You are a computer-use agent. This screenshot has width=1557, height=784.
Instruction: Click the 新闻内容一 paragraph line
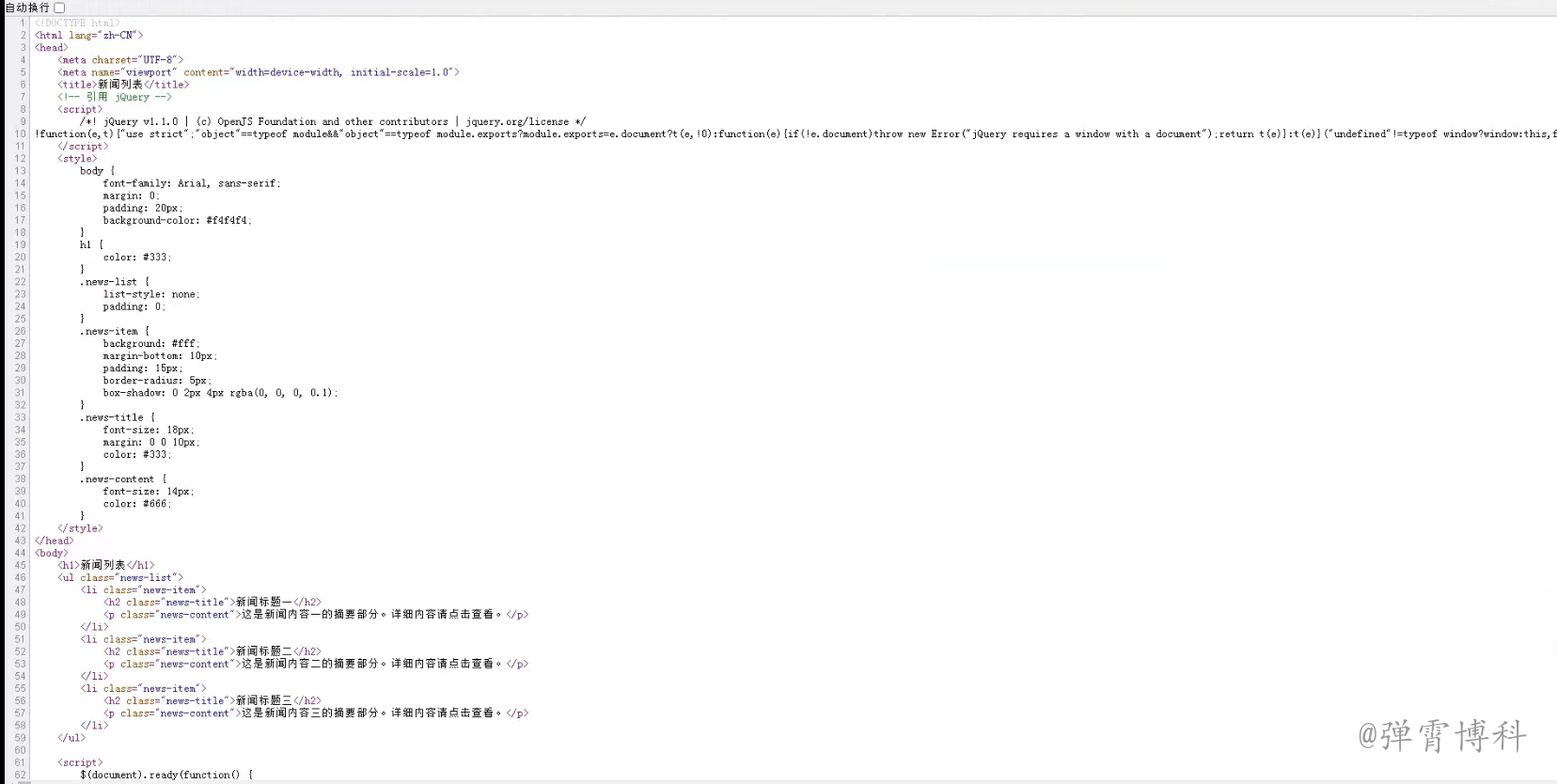[316, 615]
